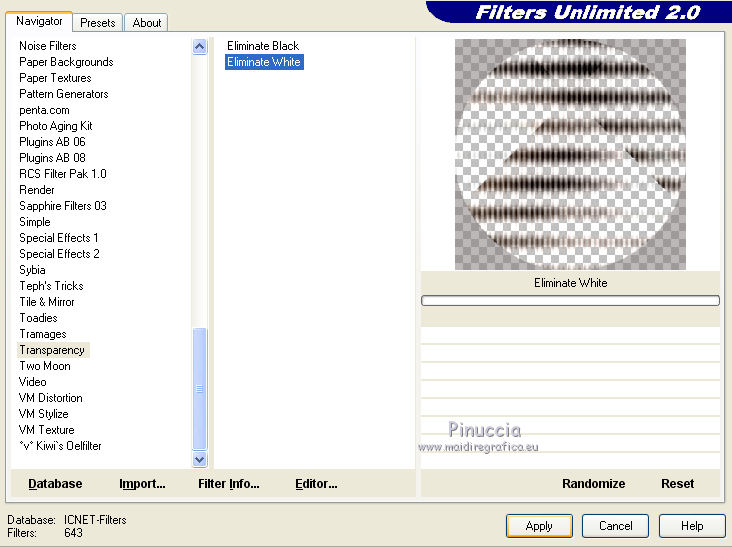Switch to the Navigator tab
732x547 pixels.
point(39,21)
